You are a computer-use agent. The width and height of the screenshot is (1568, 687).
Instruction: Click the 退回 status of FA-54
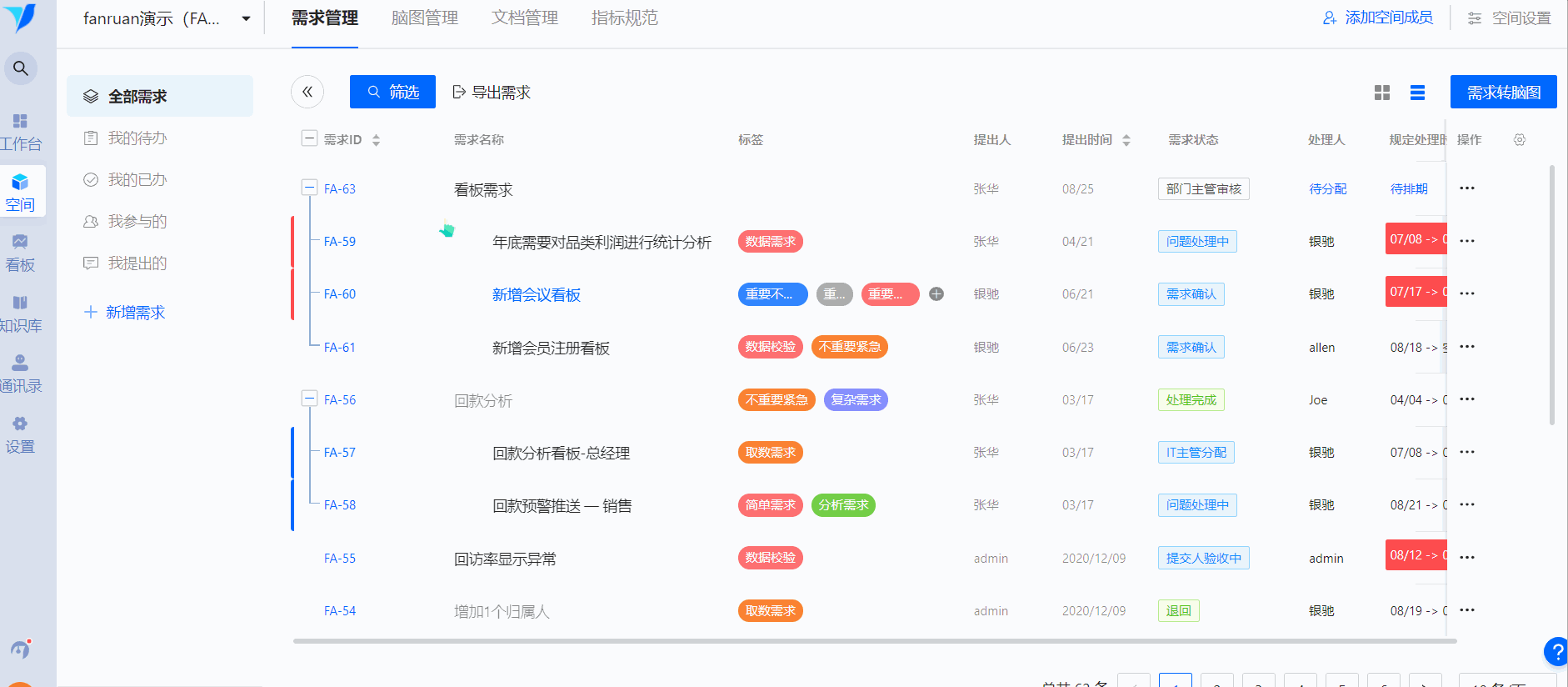click(1179, 611)
